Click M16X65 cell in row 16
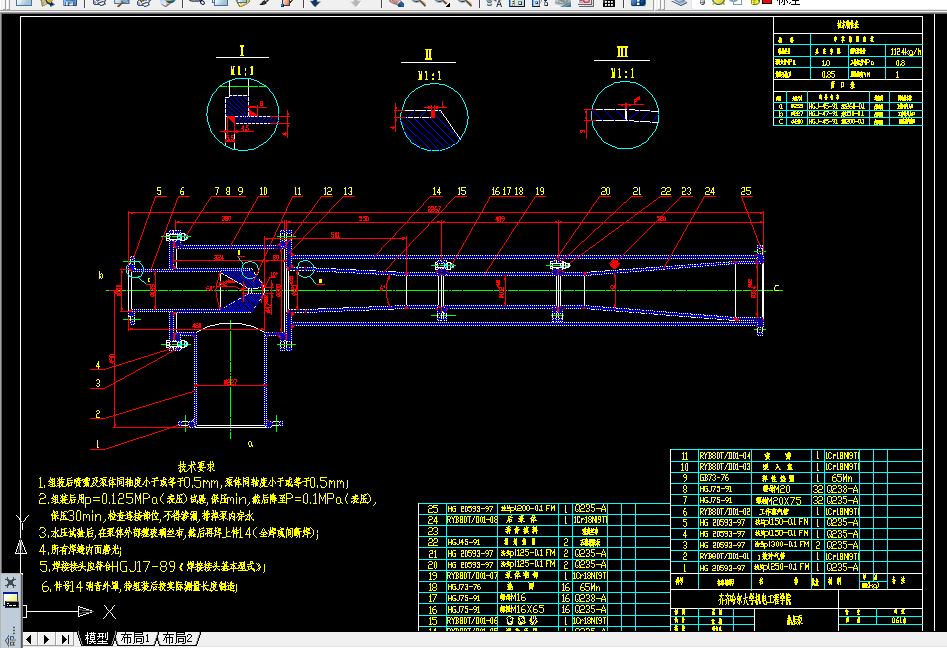The height and width of the screenshot is (648, 947). tap(522, 609)
